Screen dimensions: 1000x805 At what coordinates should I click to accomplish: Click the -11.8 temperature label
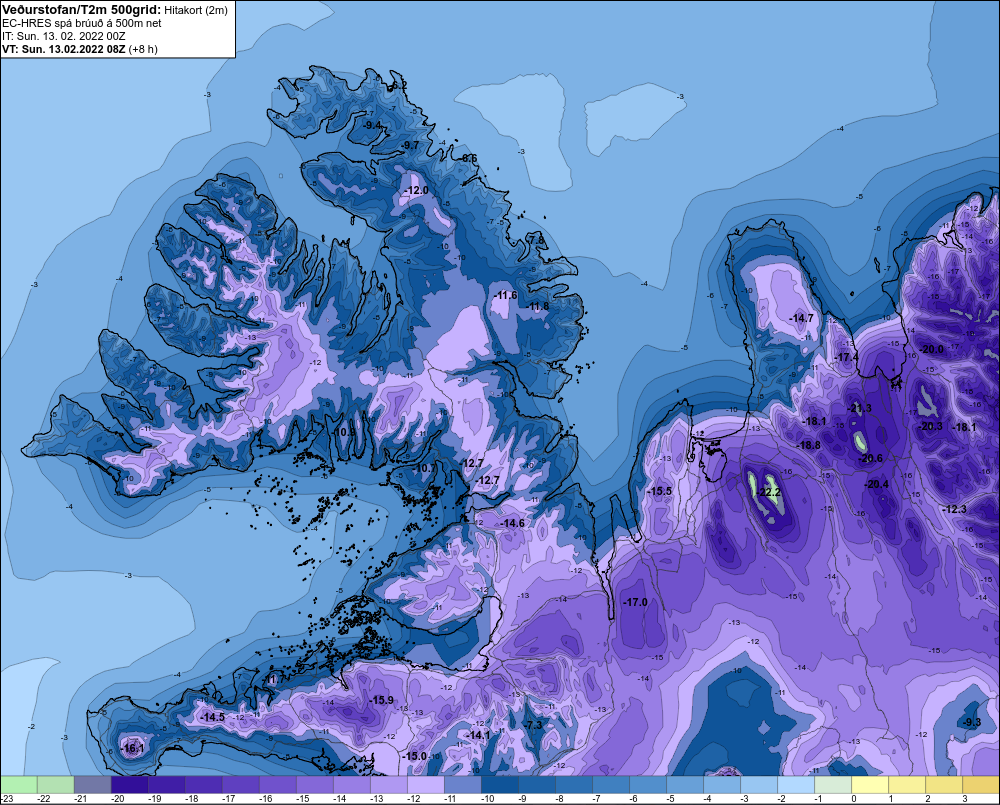[x=537, y=306]
